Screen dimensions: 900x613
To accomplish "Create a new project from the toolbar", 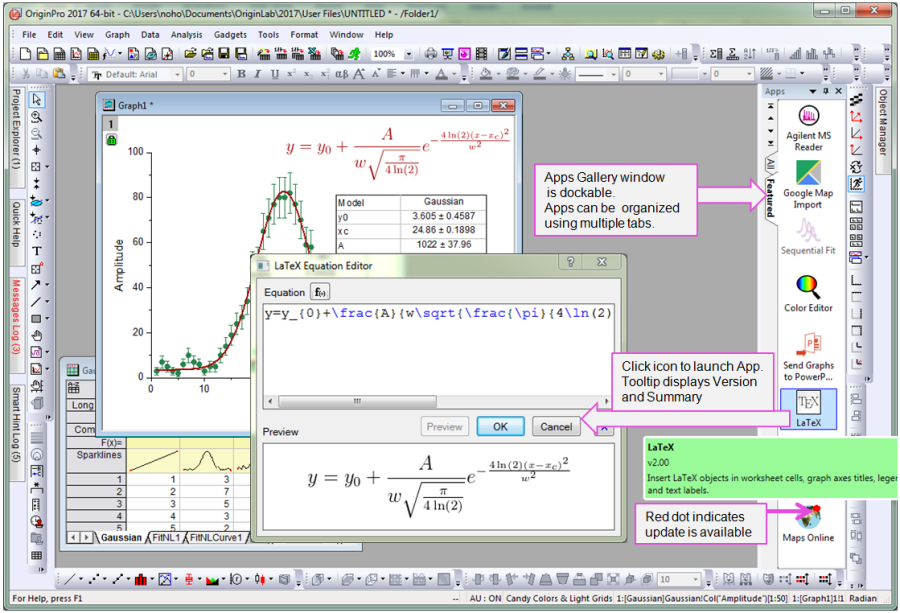I will pos(25,54).
